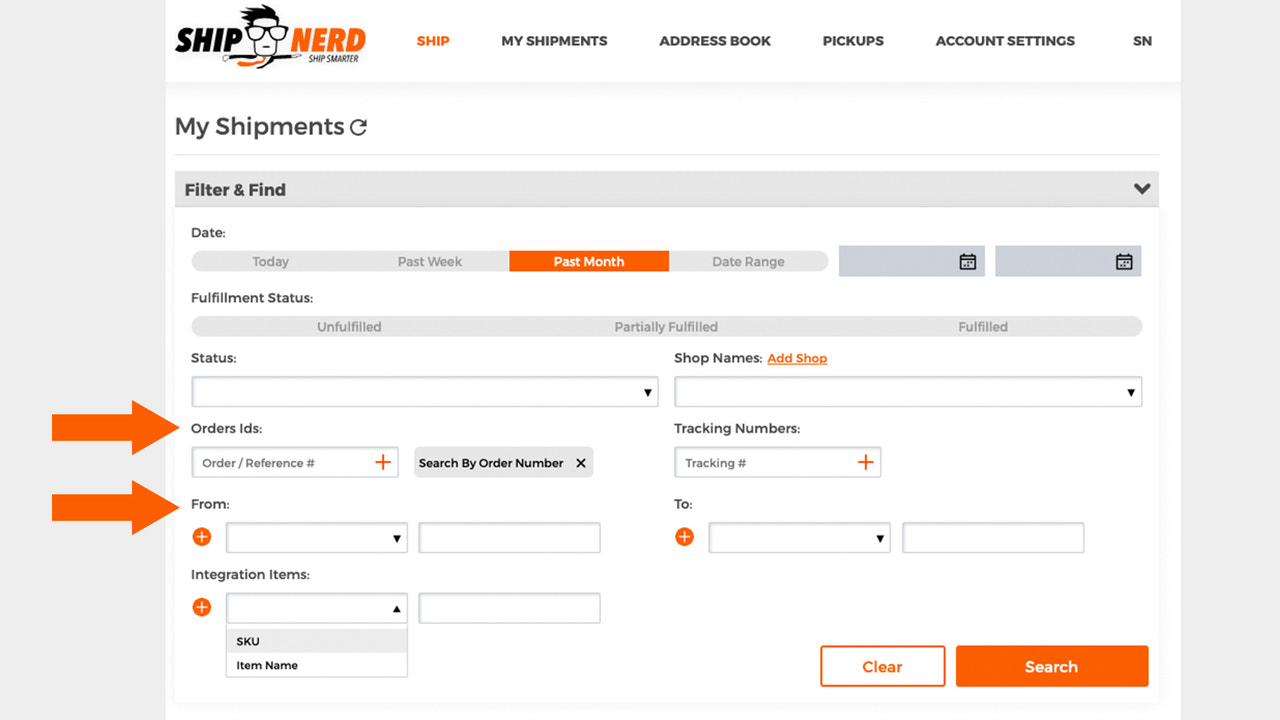
Task: Select the Fulfilled status segment
Action: (x=983, y=326)
